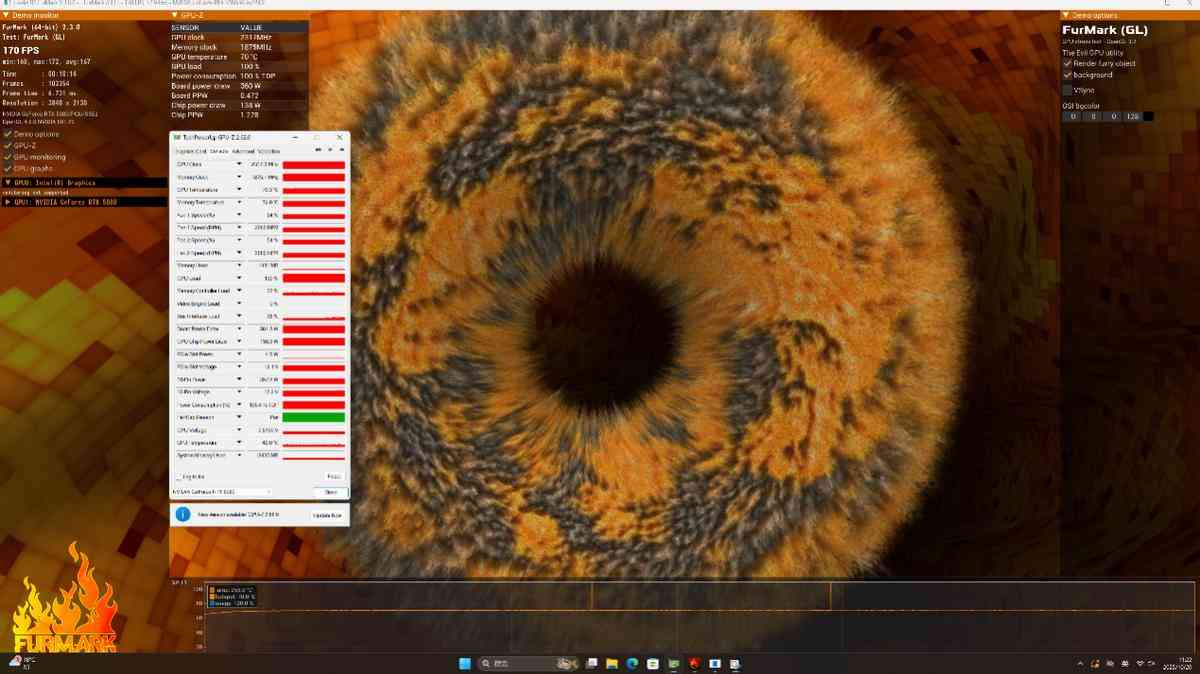Image resolution: width=1200 pixels, height=674 pixels.
Task: Open the GPU Clock sensor dropdown arrow
Action: point(239,163)
